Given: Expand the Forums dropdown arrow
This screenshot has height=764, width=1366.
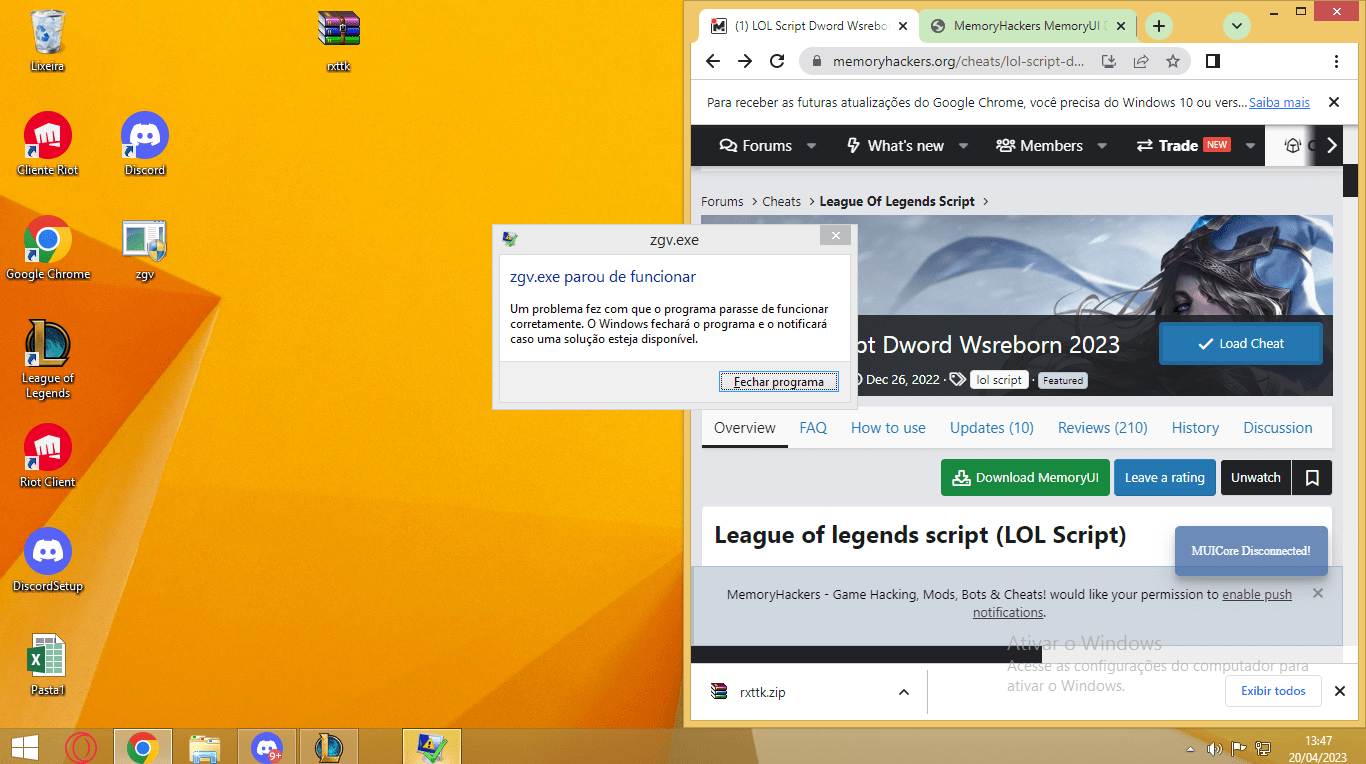Looking at the screenshot, I should [811, 146].
